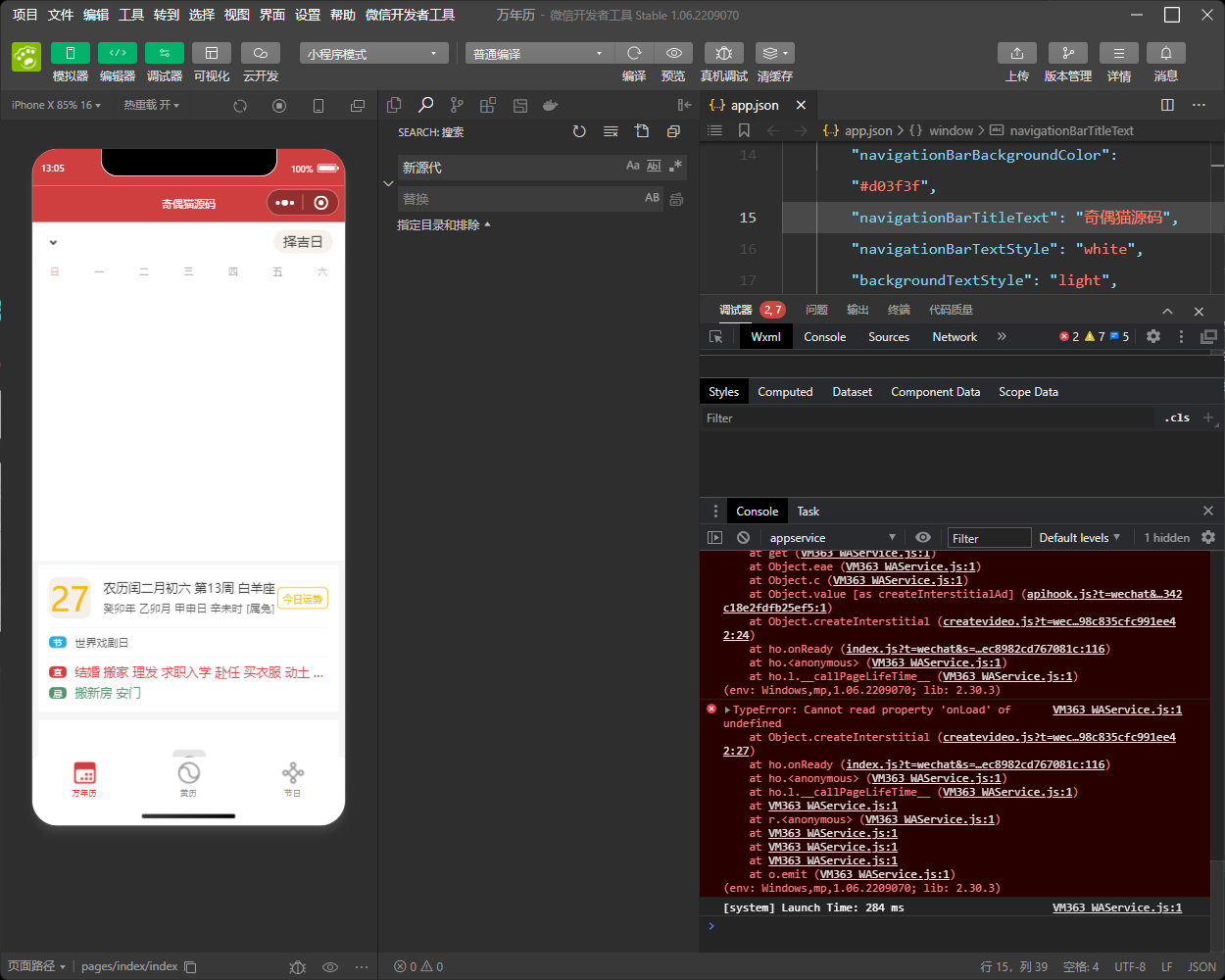1225x980 pixels.
Task: Split the editor with the layout icon
Action: tap(1167, 105)
